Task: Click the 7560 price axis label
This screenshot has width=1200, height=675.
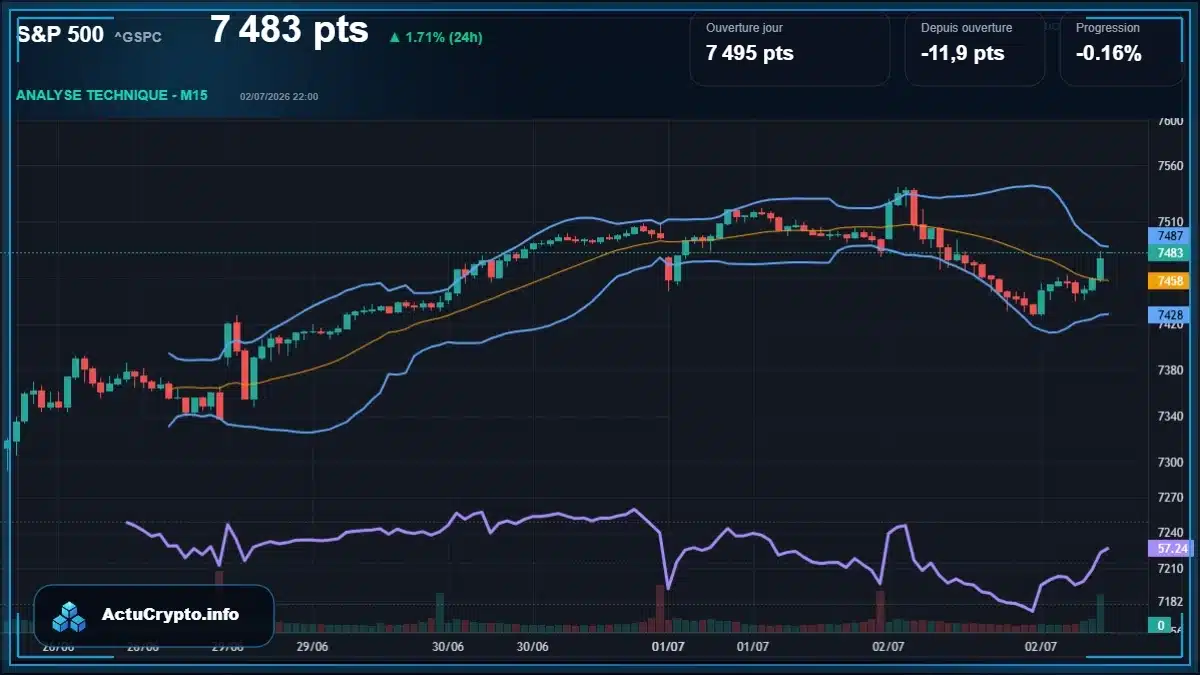Action: pos(1170,166)
